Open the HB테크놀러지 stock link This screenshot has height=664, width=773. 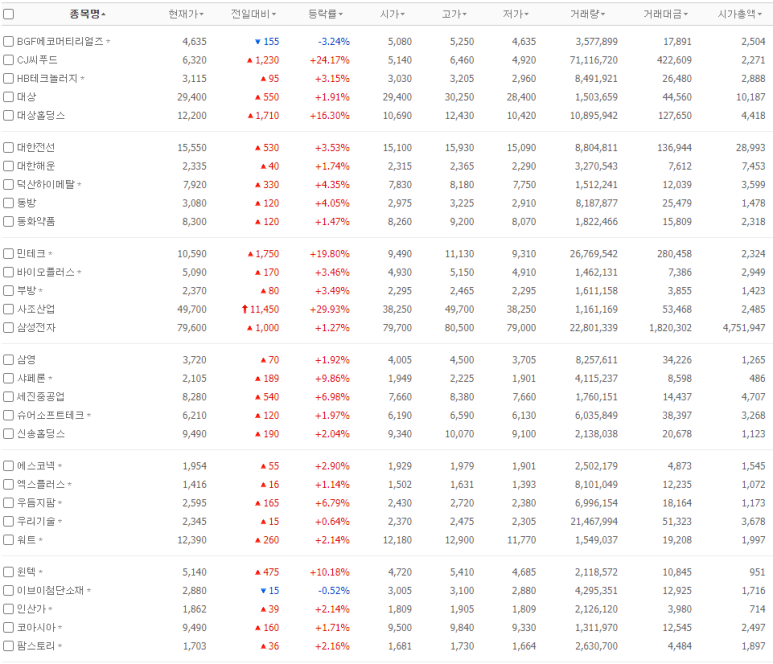click(47, 79)
